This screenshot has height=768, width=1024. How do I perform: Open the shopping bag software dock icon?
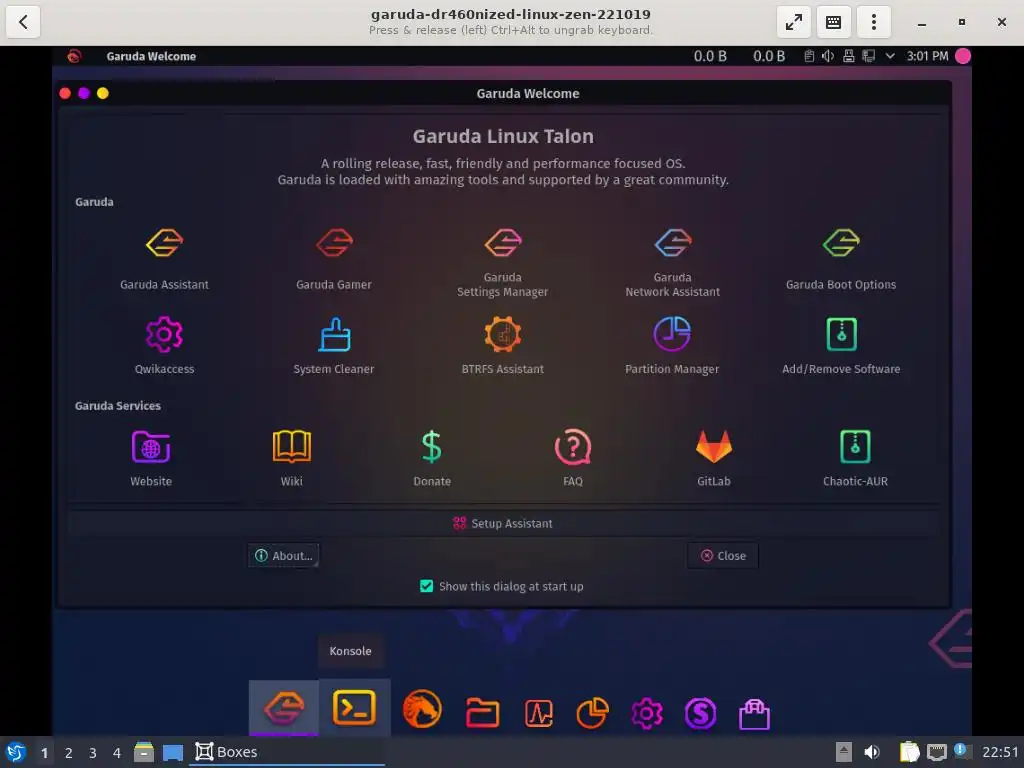coord(754,714)
